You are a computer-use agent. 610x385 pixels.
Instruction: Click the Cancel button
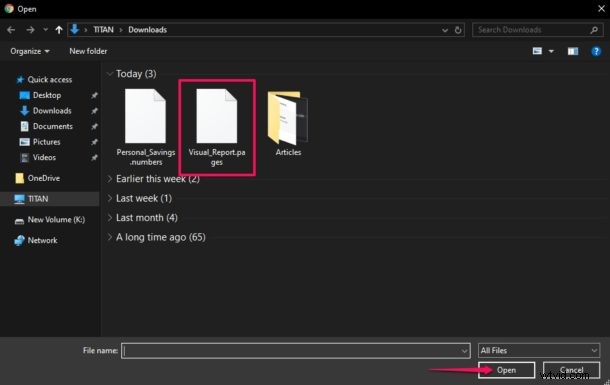click(571, 370)
